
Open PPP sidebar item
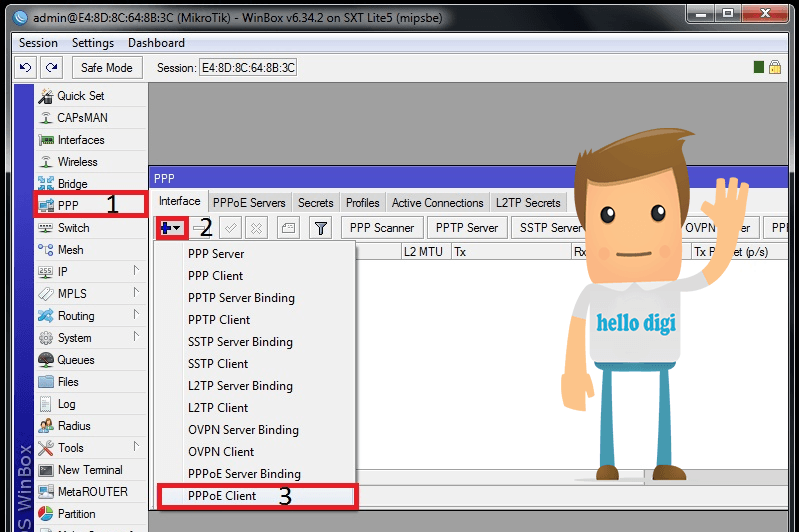point(91,205)
